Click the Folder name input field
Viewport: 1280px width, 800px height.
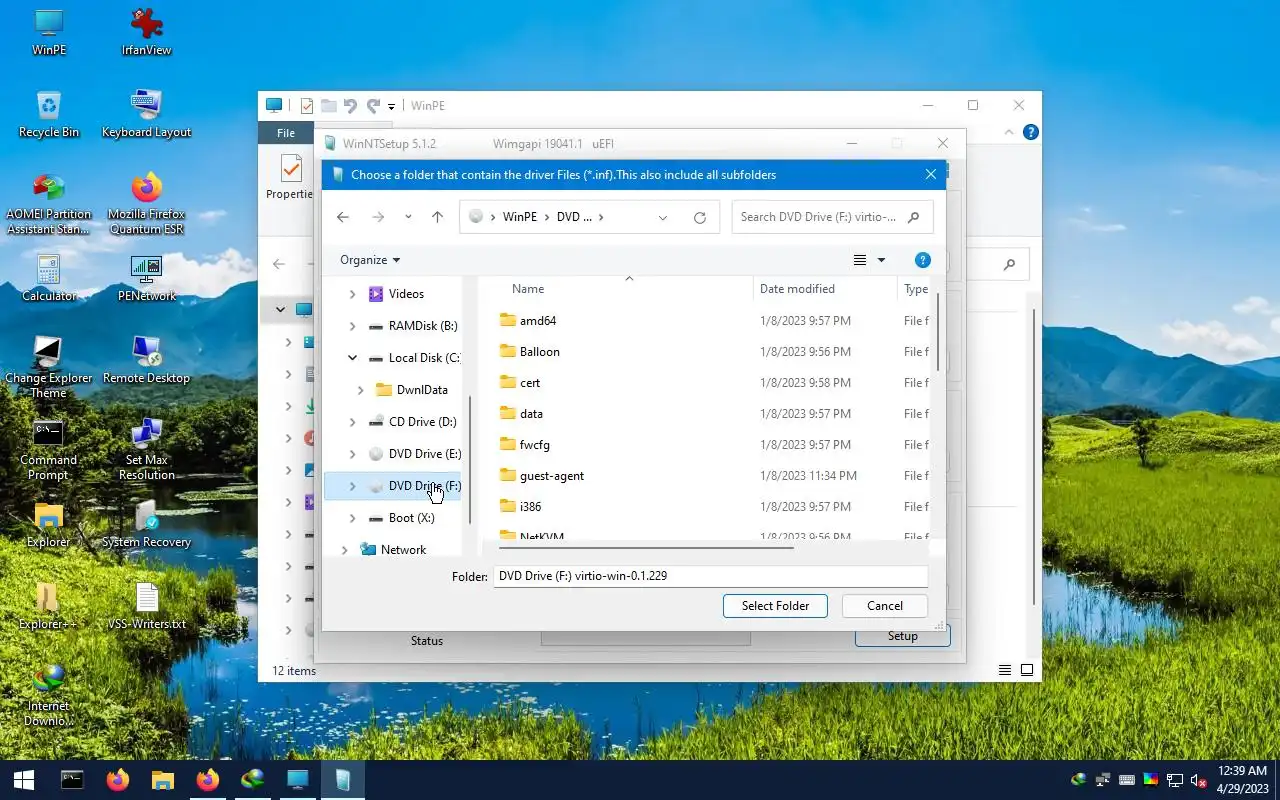pyautogui.click(x=711, y=576)
